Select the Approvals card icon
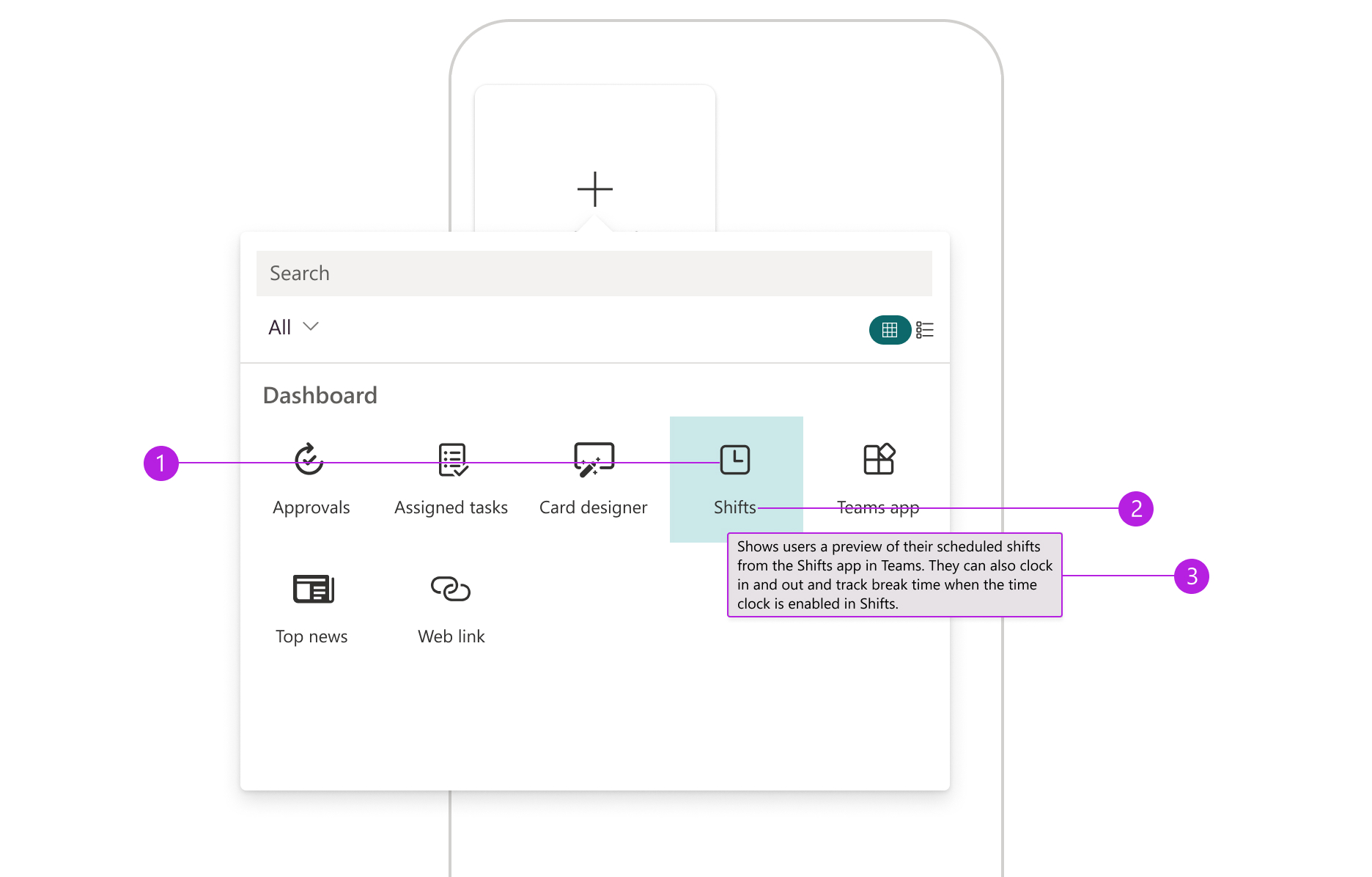This screenshot has width=1372, height=877. [309, 459]
